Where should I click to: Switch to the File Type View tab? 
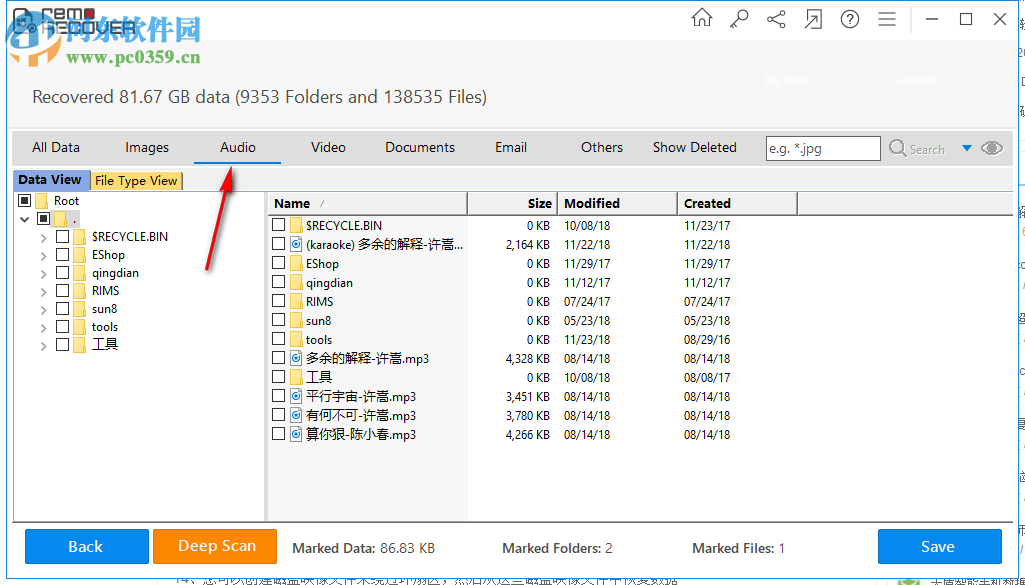point(136,180)
